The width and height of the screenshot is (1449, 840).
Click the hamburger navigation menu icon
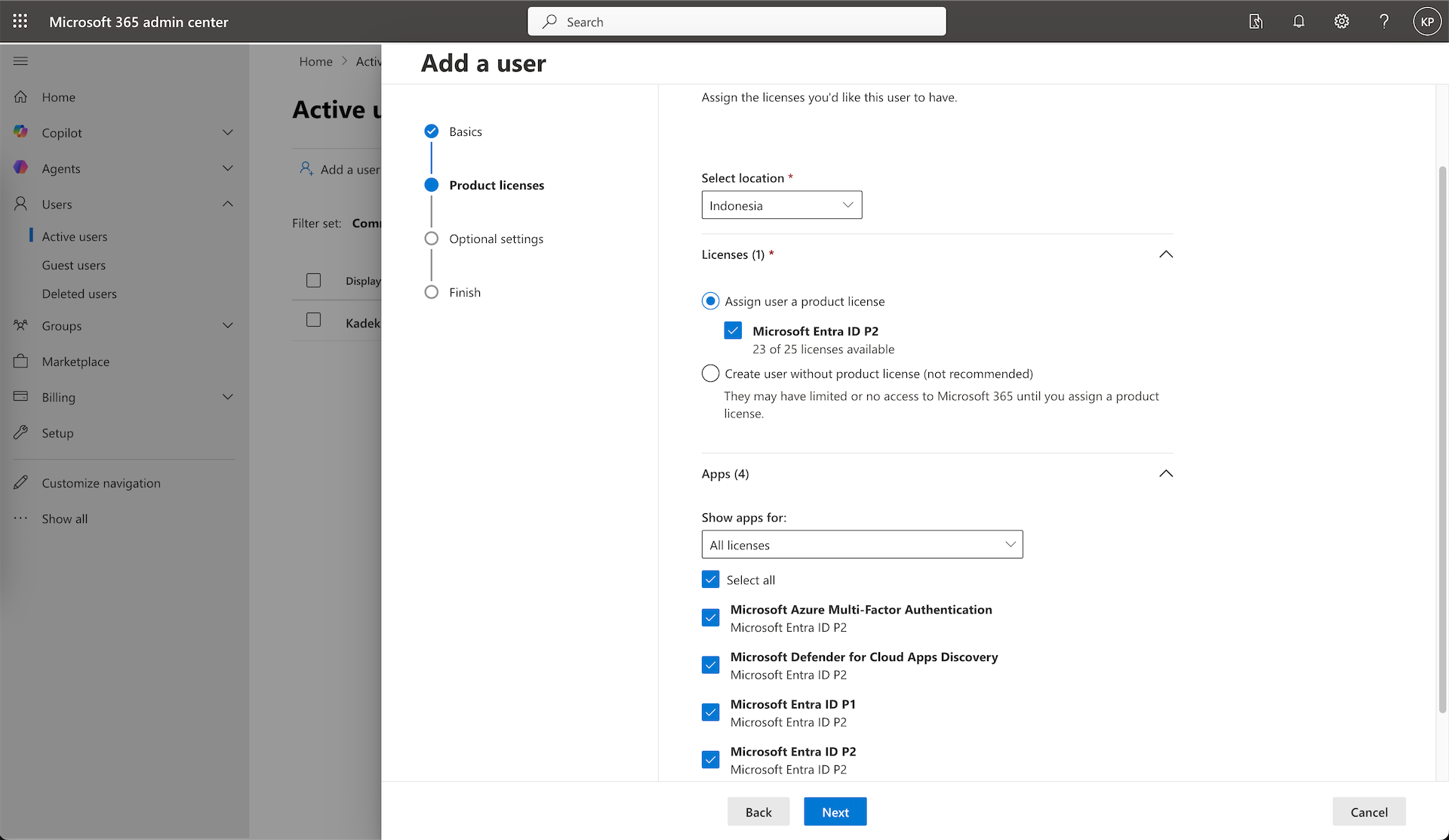click(20, 61)
